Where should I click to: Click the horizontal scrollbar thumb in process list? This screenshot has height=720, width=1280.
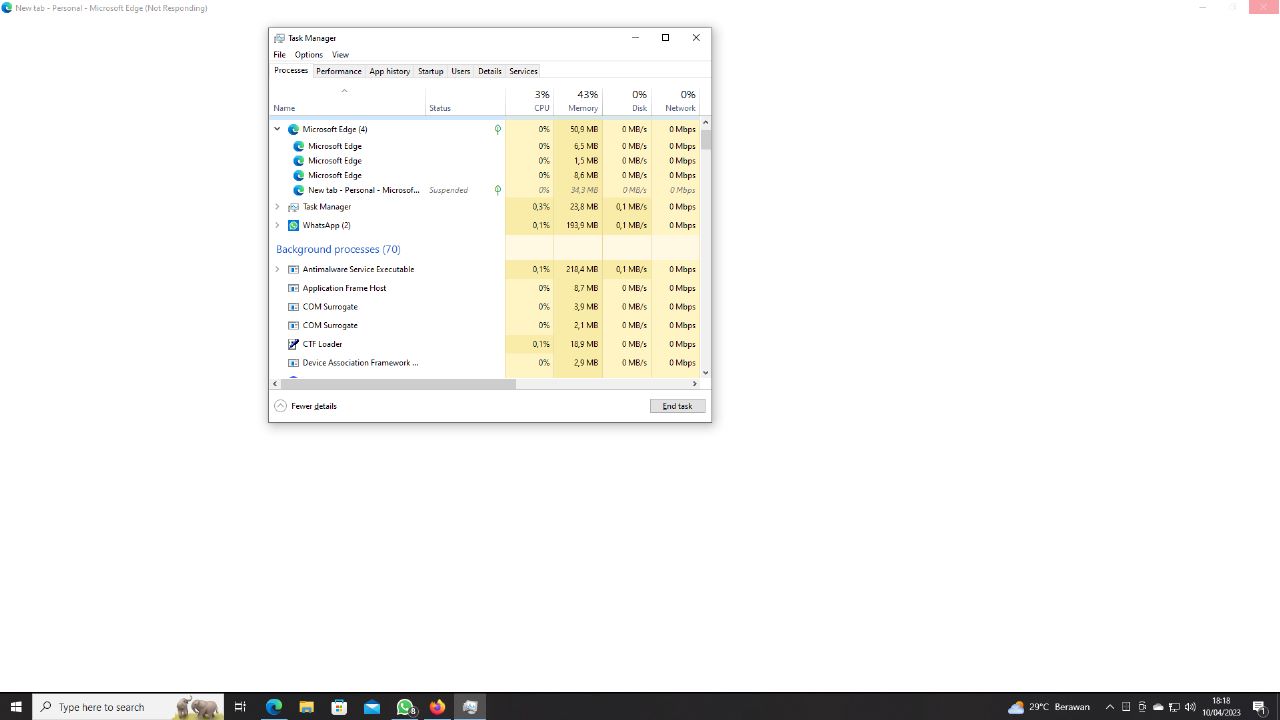pyautogui.click(x=398, y=384)
